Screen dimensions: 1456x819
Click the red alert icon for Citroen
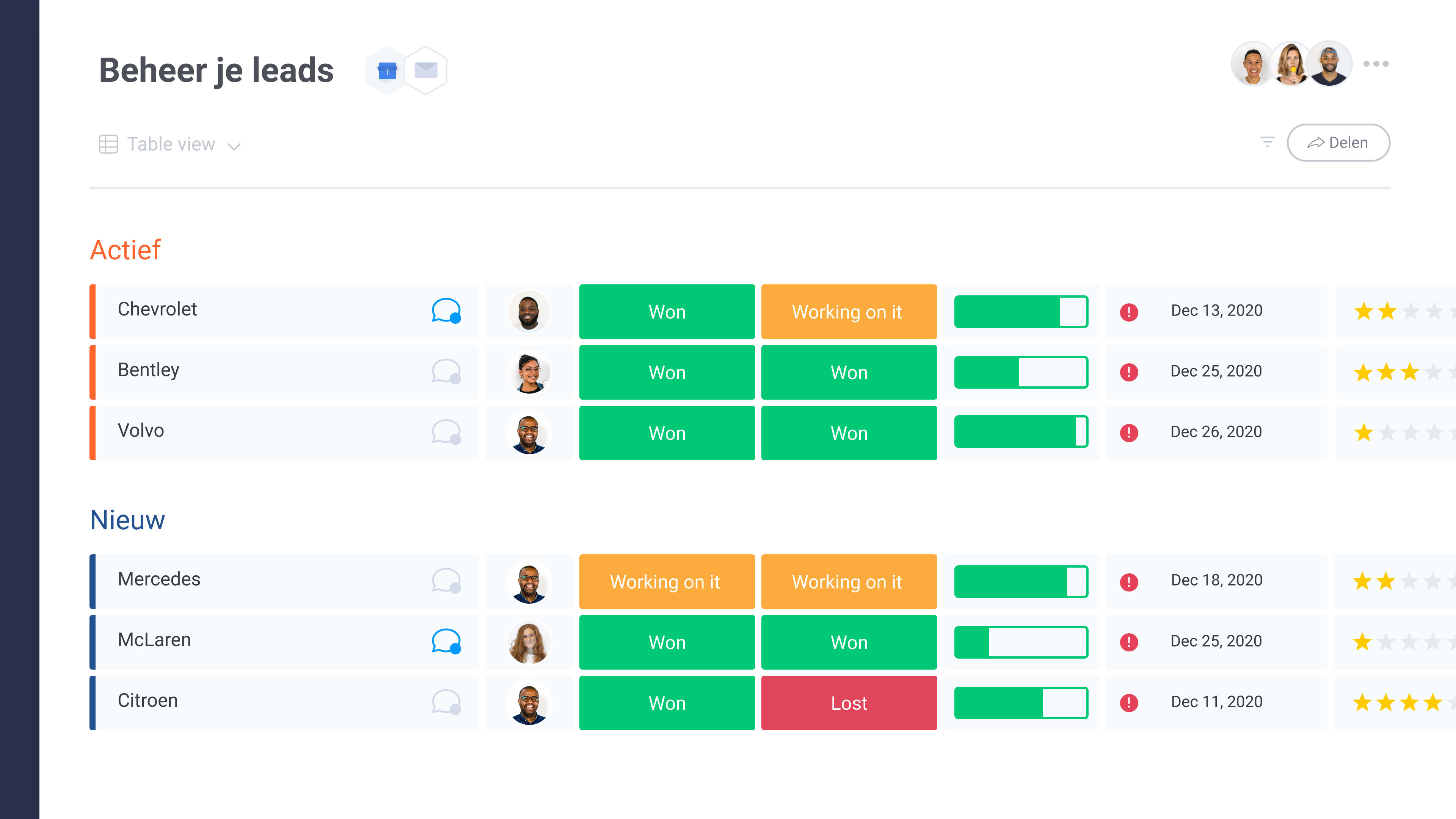(1129, 703)
